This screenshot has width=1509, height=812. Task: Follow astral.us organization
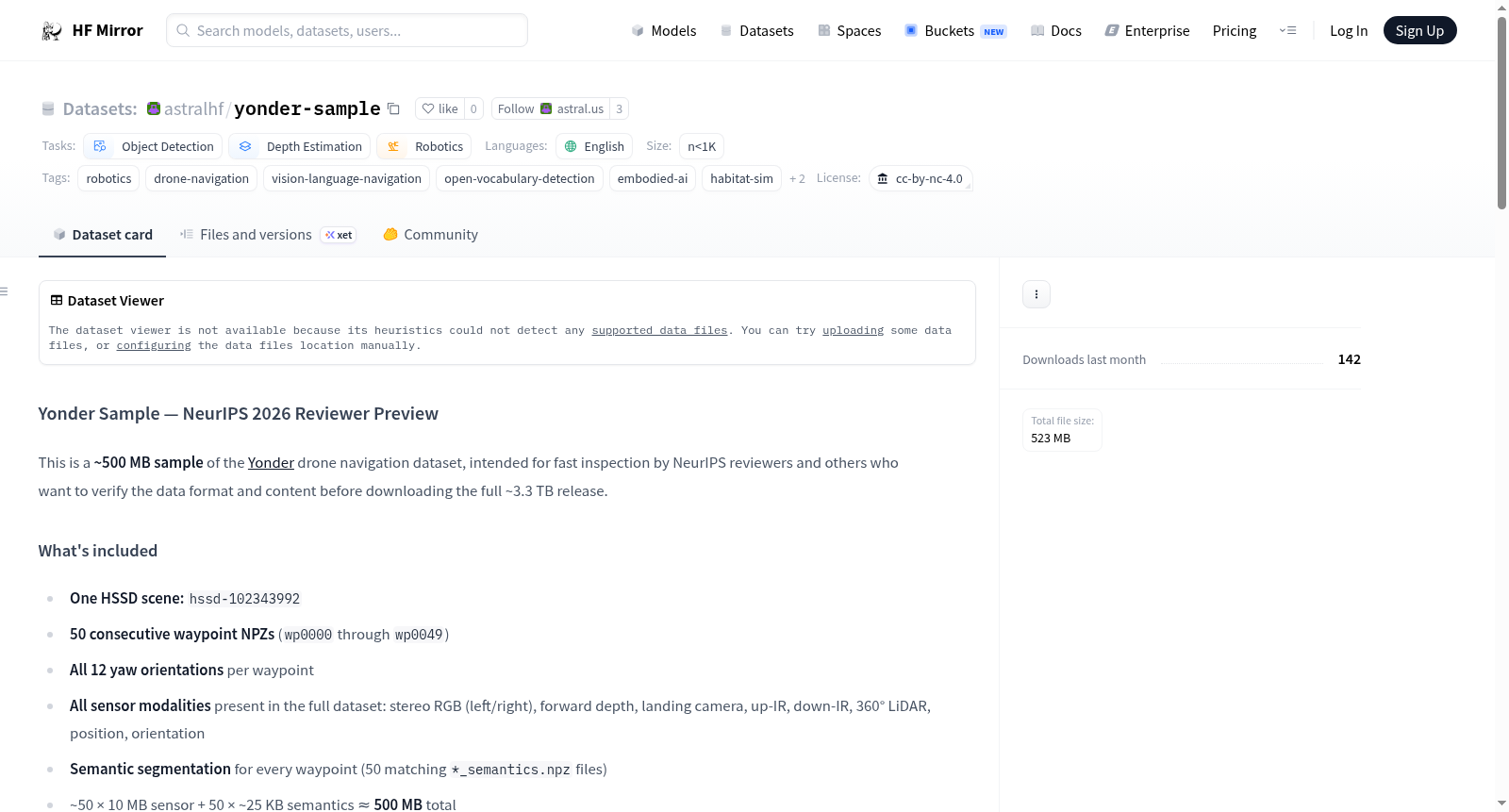pyautogui.click(x=551, y=108)
